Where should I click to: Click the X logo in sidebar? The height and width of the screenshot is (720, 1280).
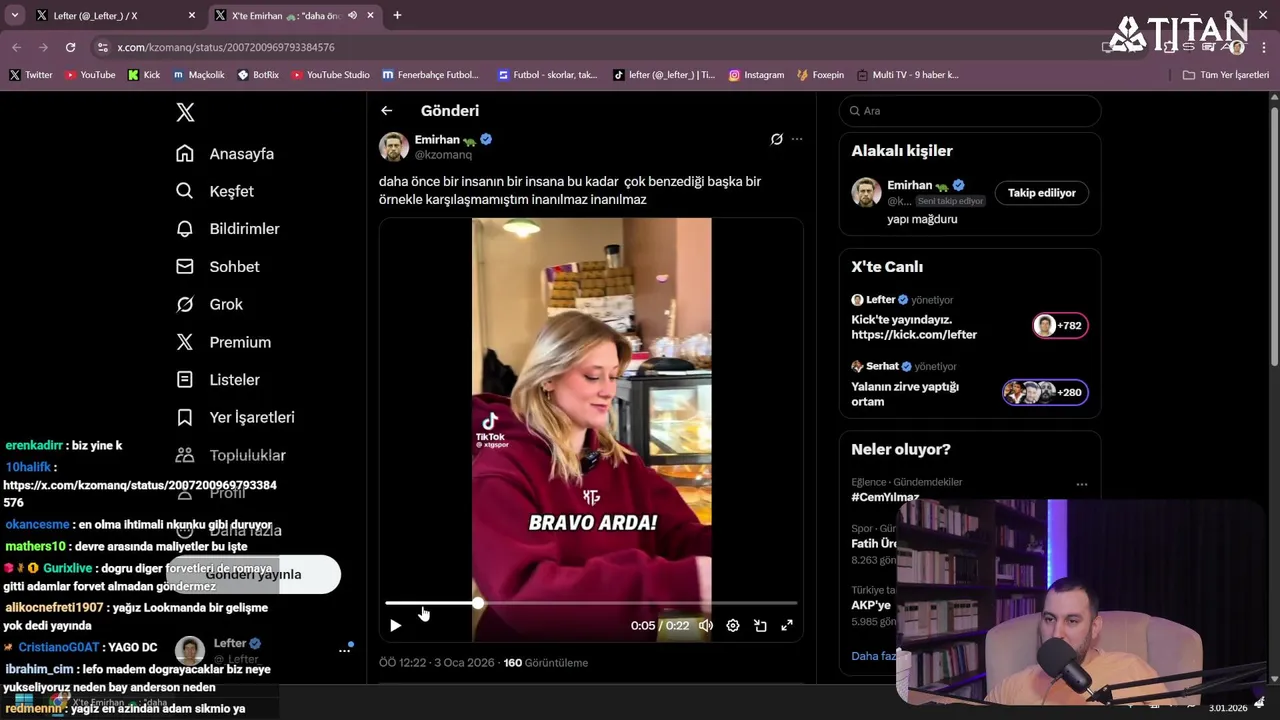pyautogui.click(x=185, y=112)
